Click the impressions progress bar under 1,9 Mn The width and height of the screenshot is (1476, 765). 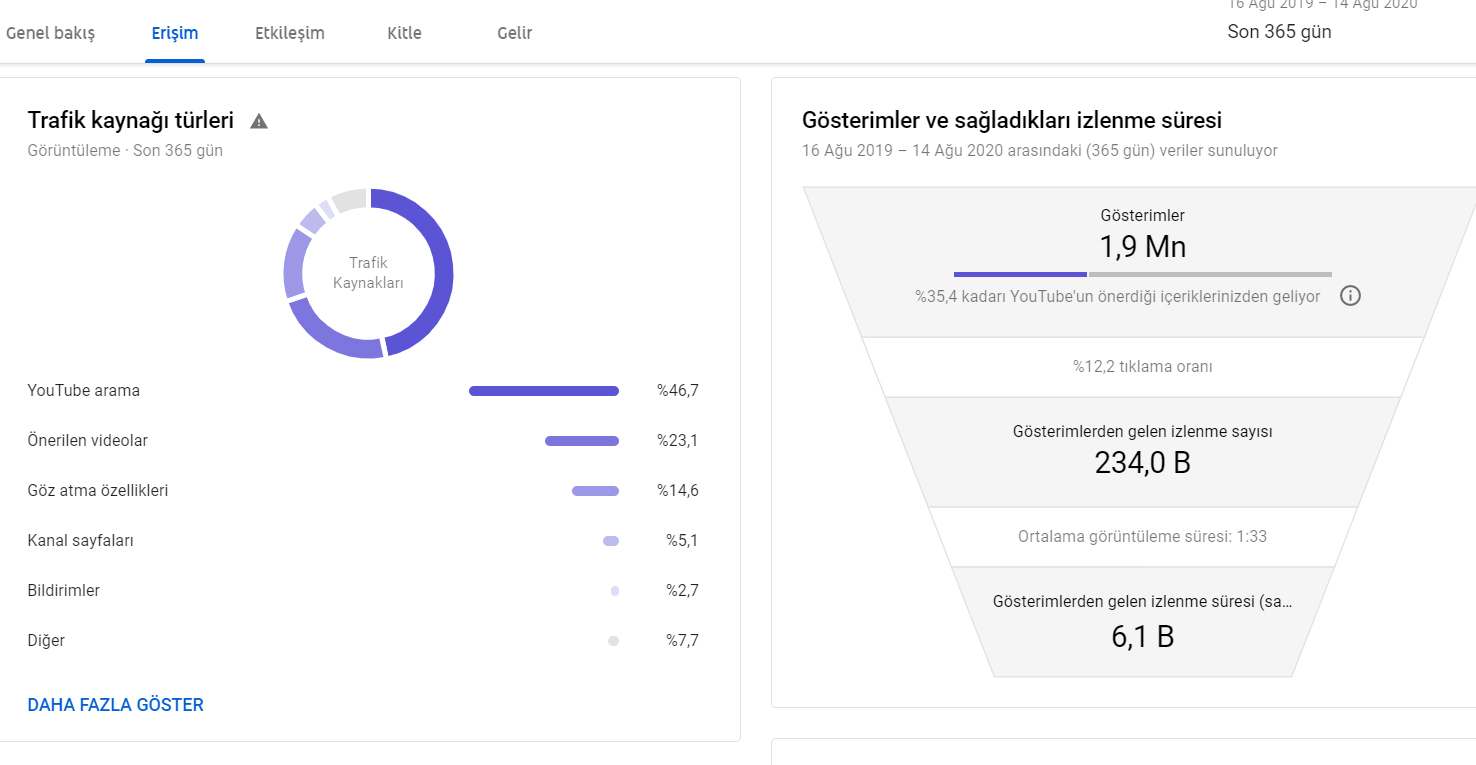(1142, 274)
